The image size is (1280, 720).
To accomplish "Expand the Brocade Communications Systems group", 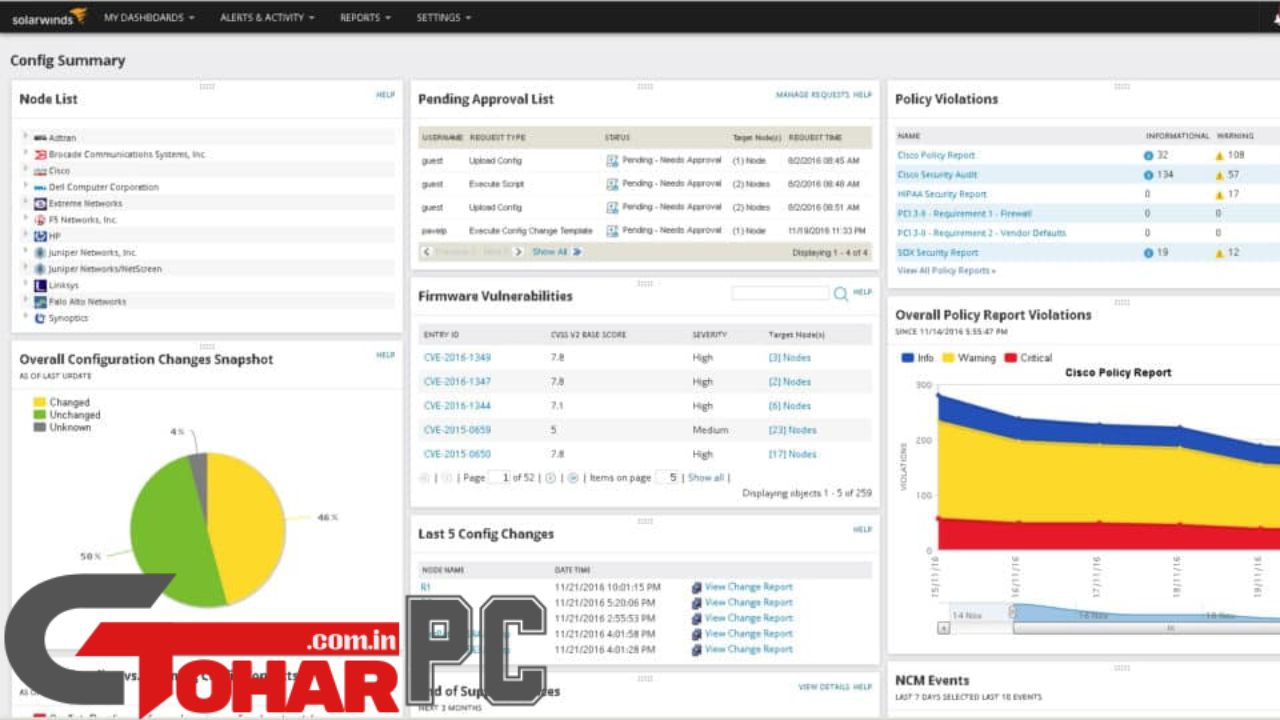I will click(26, 154).
